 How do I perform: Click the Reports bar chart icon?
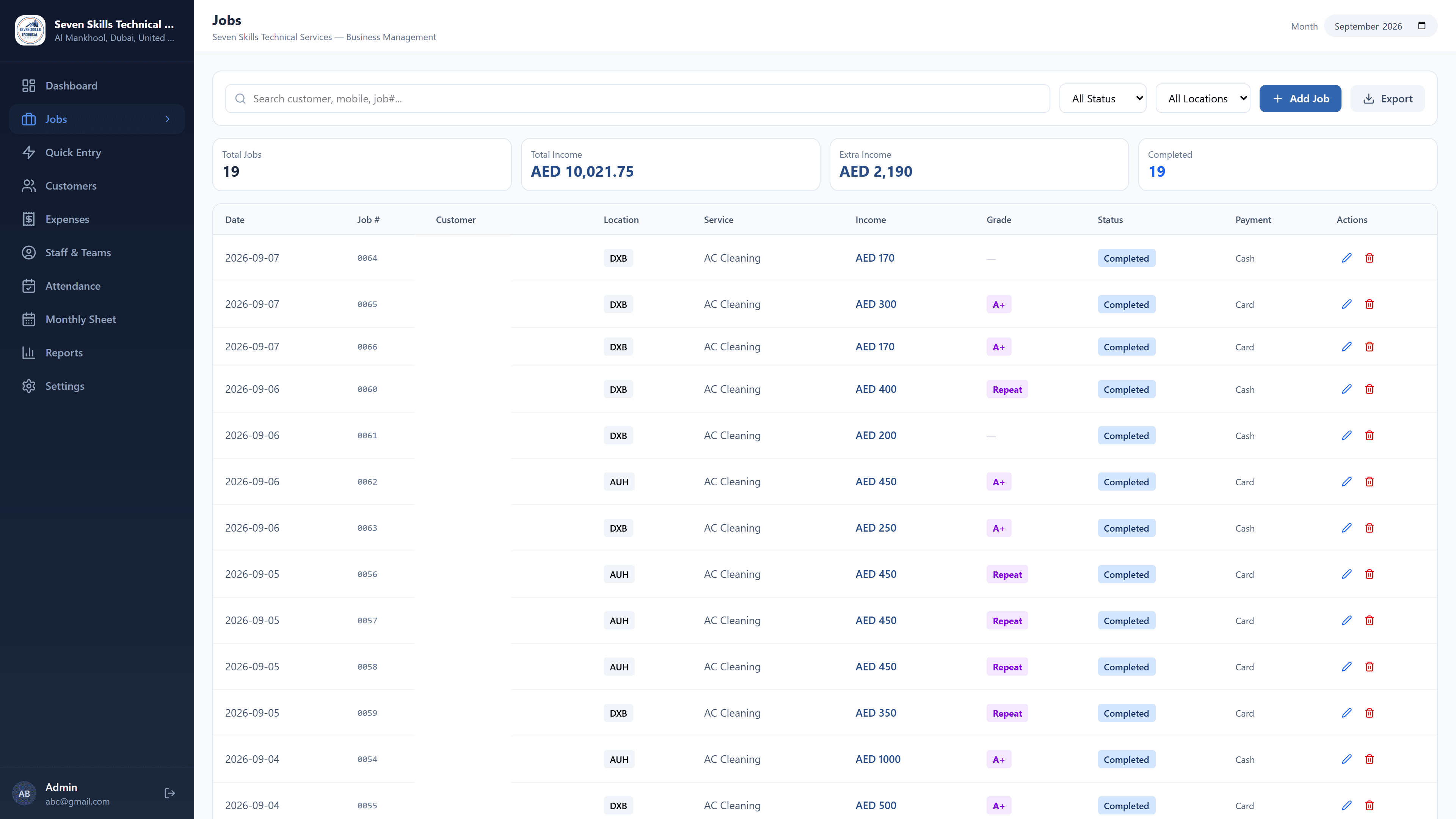pyautogui.click(x=29, y=353)
